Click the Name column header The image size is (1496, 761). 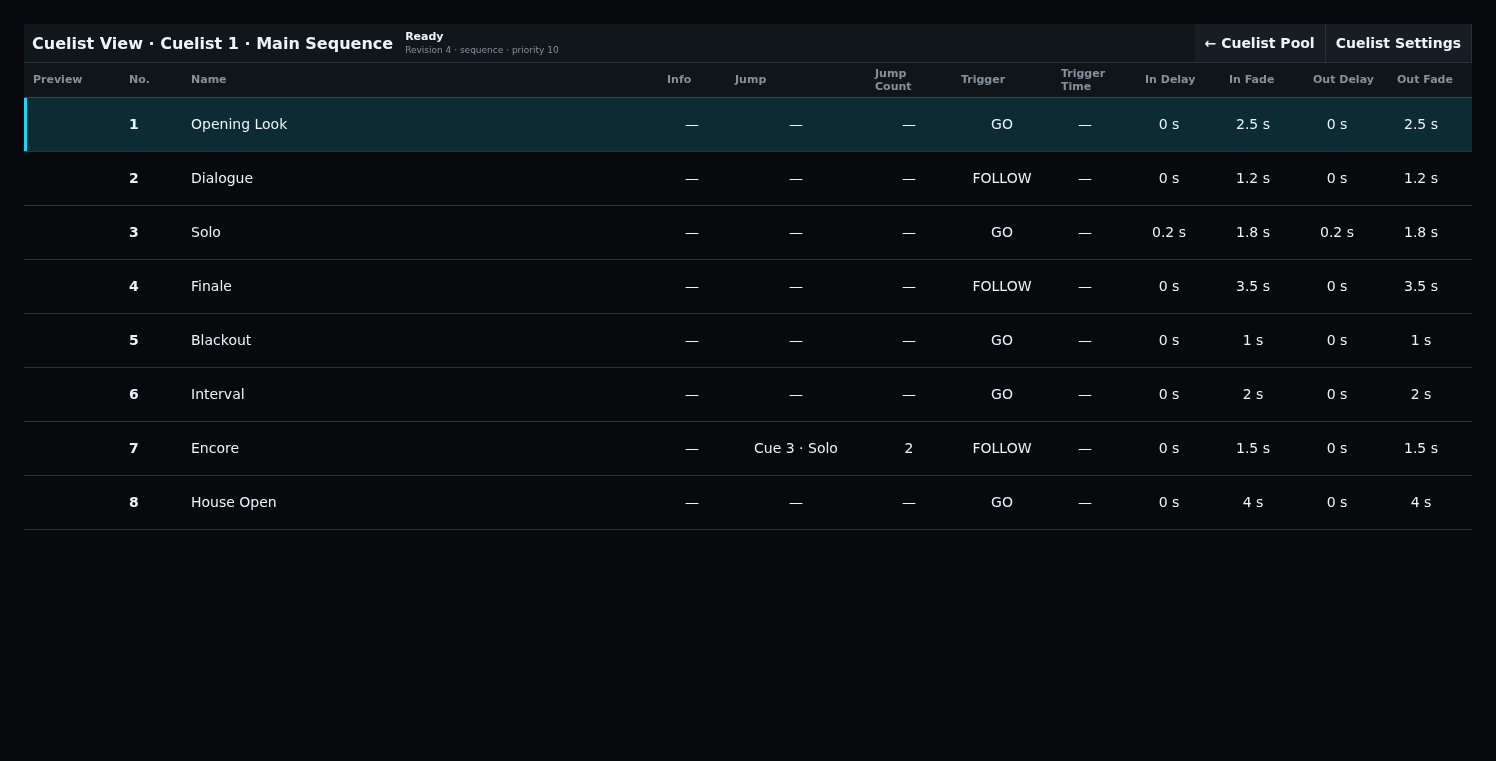coord(209,79)
